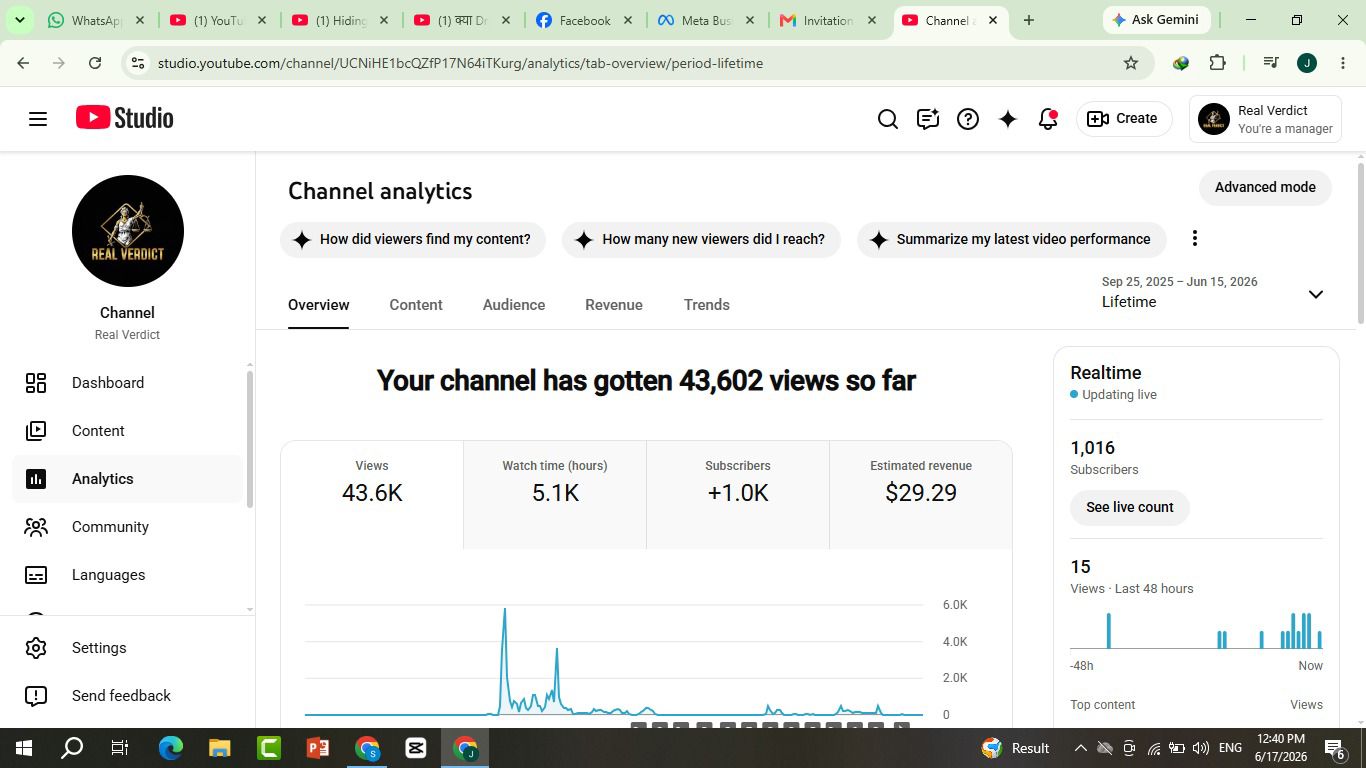Close the WhatsApp browser tab
Viewport: 1366px width, 768px height.
coord(140,20)
